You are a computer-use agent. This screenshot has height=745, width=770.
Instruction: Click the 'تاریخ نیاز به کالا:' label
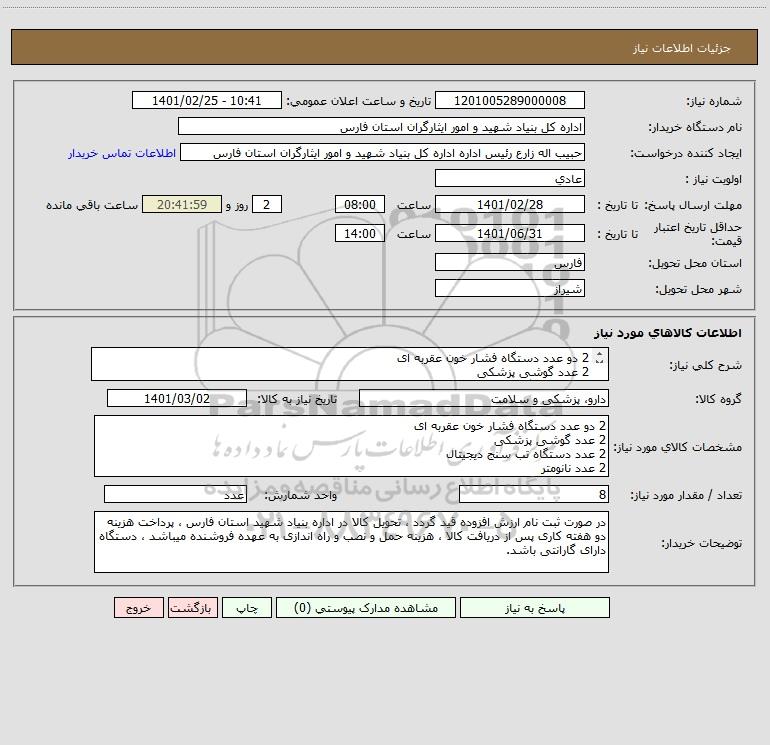click(297, 399)
